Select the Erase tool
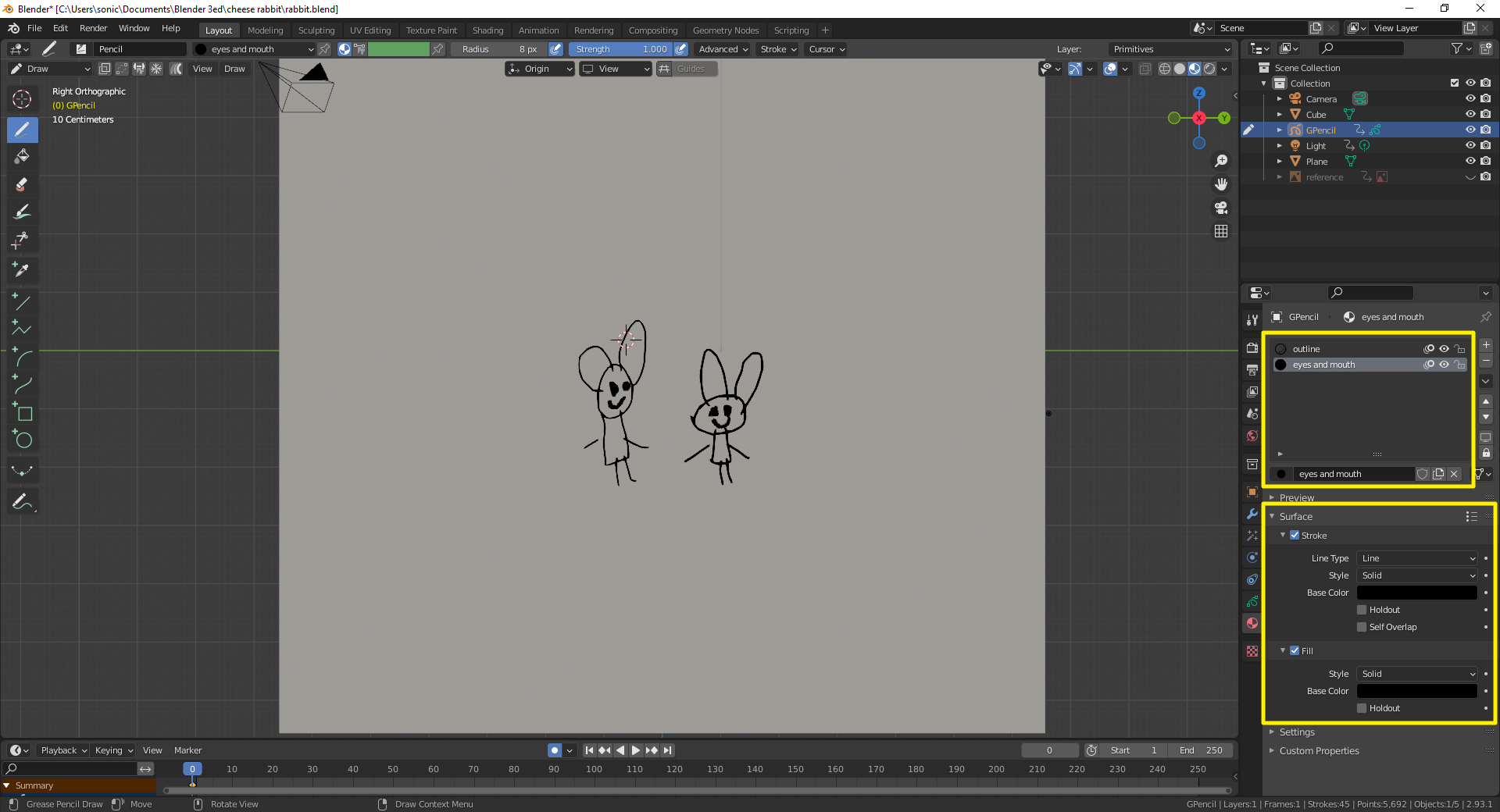Viewport: 1500px width, 812px height. 23,184
